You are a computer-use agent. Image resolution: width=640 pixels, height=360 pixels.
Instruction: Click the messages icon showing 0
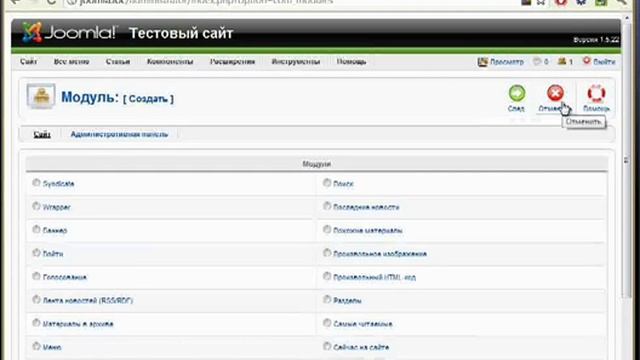point(537,62)
